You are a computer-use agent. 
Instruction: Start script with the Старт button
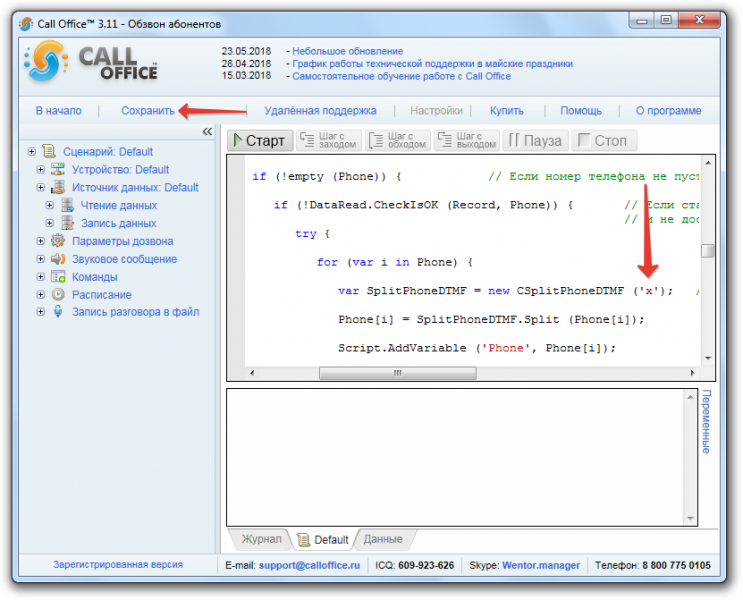point(260,141)
